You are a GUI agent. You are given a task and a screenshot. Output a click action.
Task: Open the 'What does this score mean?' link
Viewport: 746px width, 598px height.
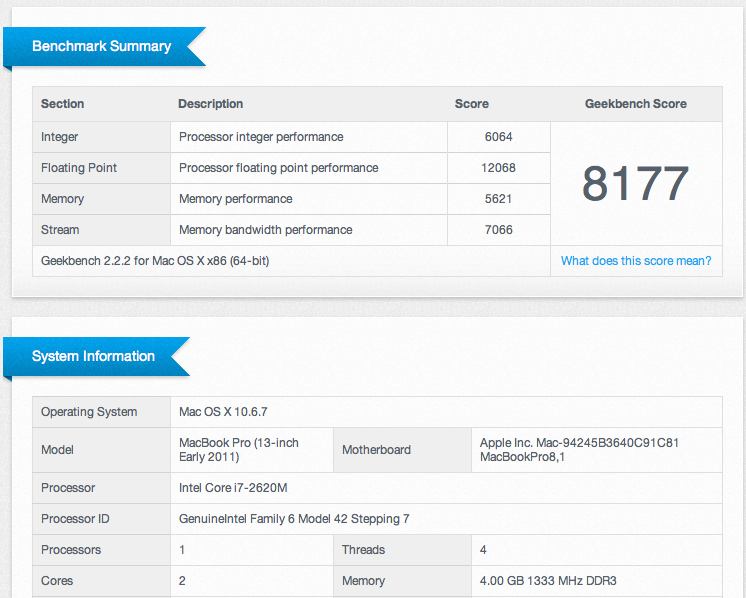click(636, 261)
